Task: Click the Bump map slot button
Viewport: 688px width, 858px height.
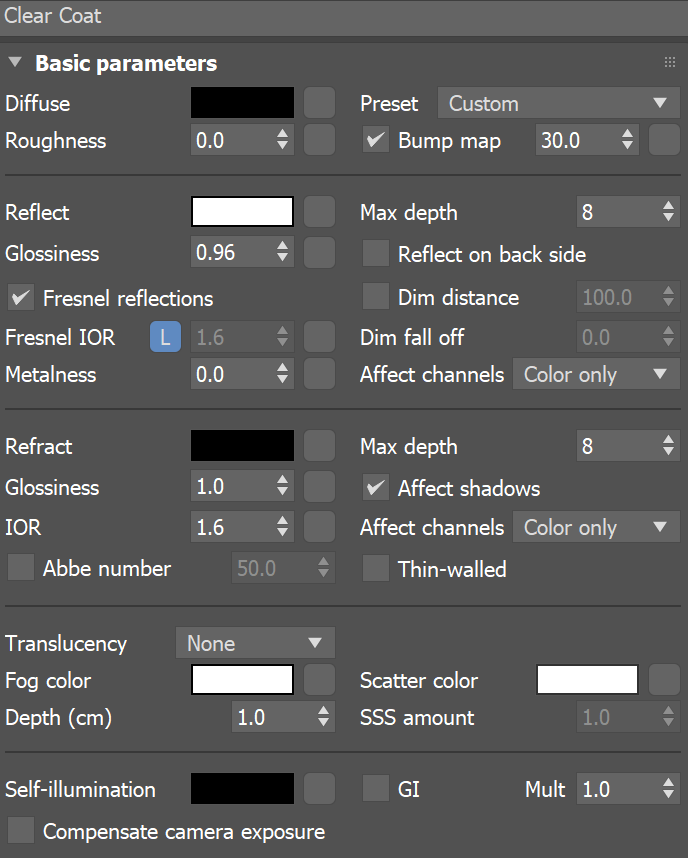Action: click(664, 140)
